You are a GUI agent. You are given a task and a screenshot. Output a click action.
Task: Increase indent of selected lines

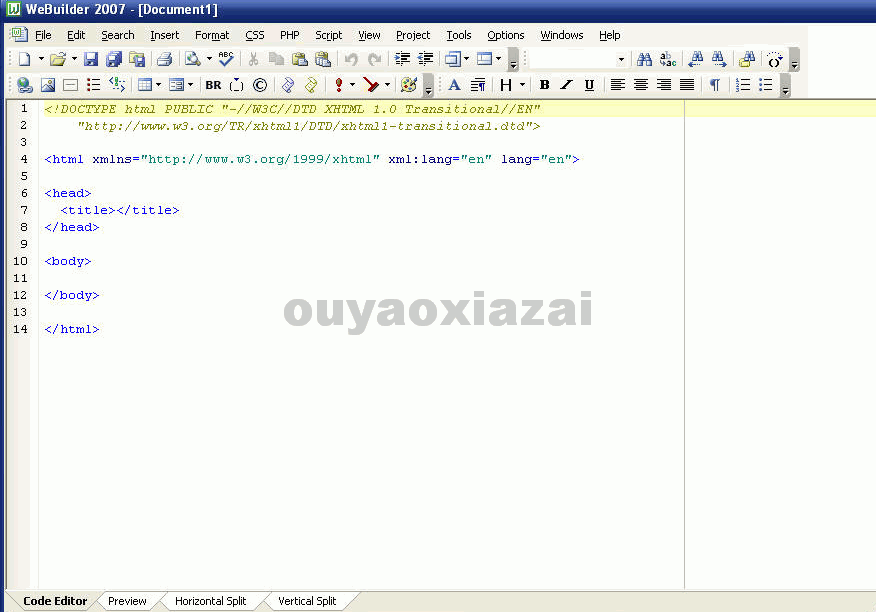pyautogui.click(x=402, y=59)
